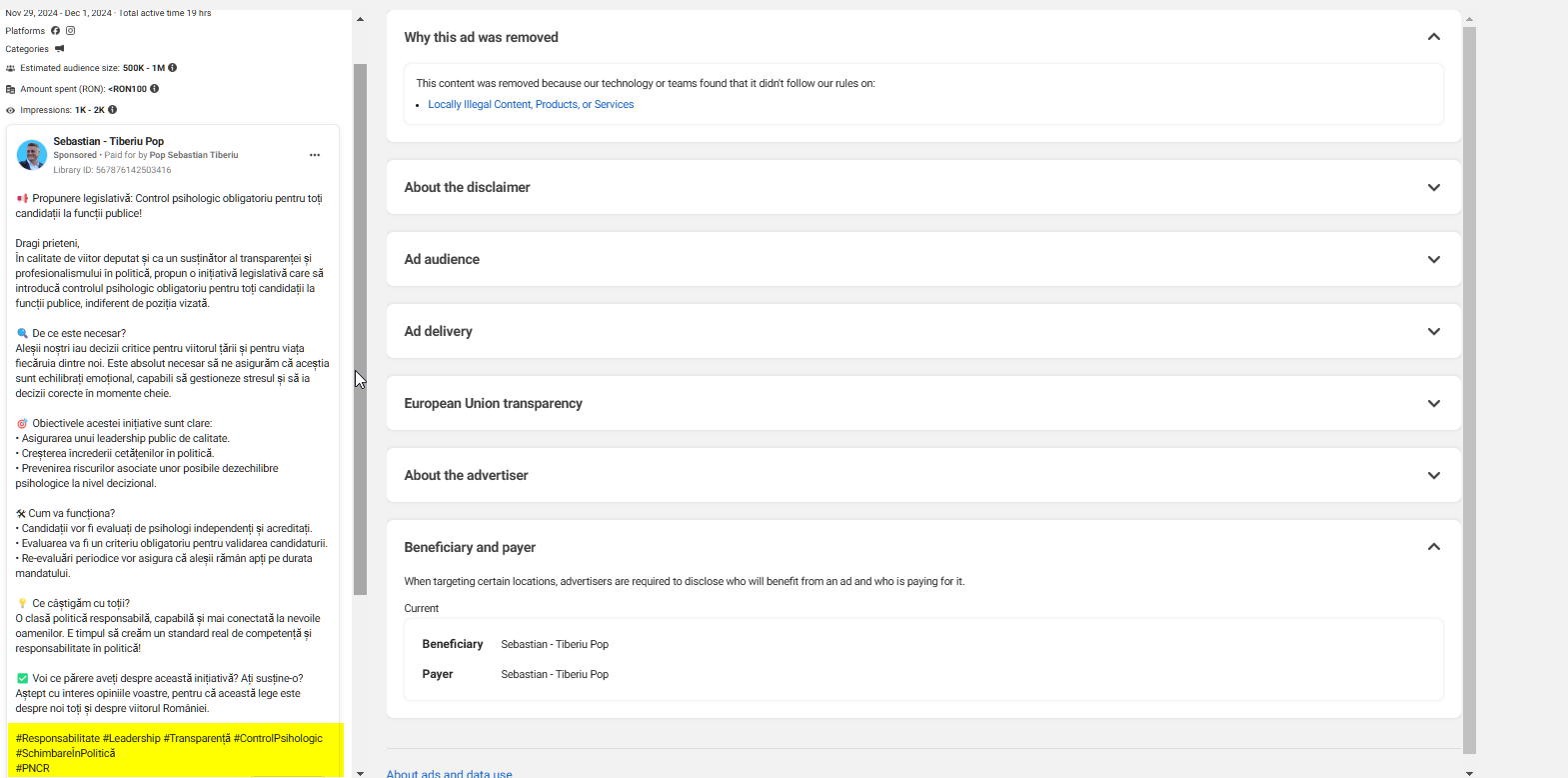Viewport: 1568px width, 778px height.
Task: Expand the "Ad audience" section
Action: [1434, 259]
